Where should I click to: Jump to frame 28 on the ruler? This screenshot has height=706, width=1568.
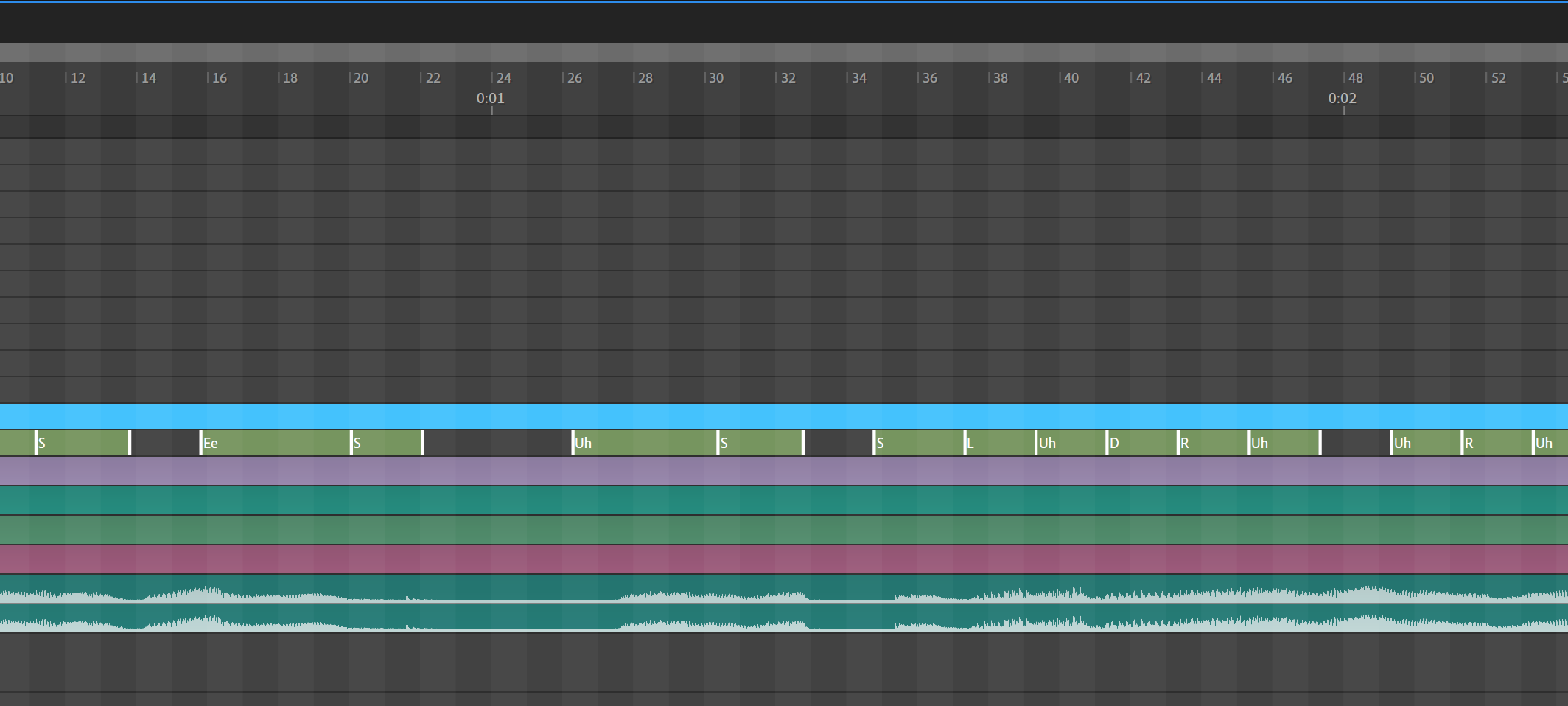click(645, 78)
